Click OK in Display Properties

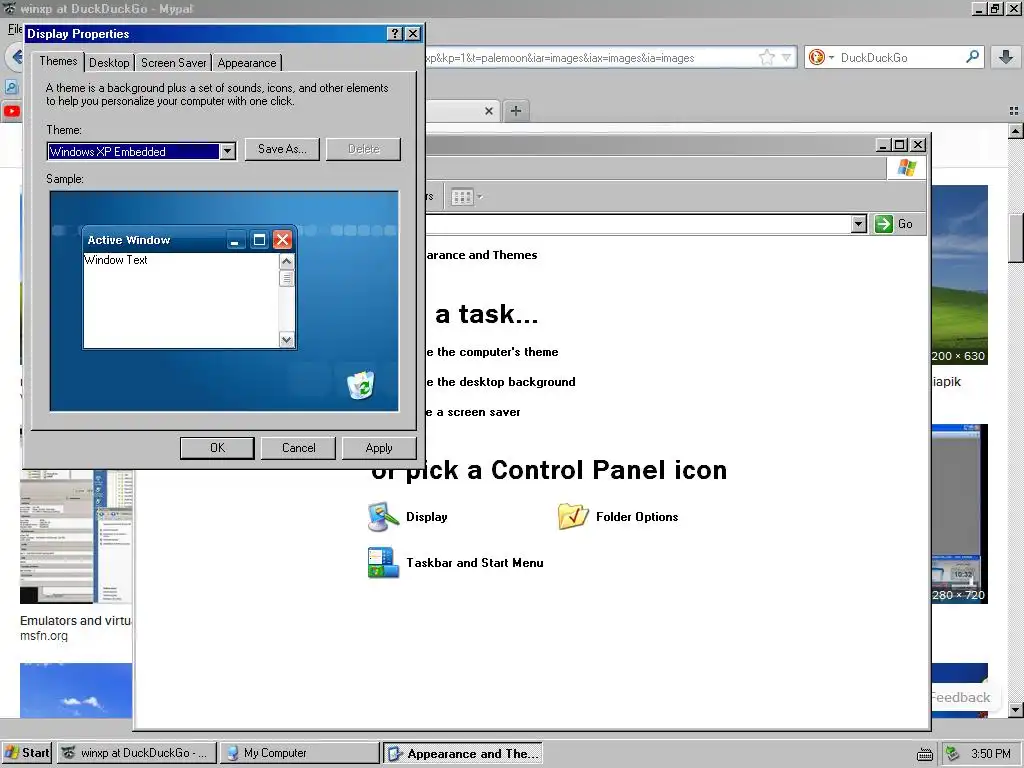(x=217, y=448)
